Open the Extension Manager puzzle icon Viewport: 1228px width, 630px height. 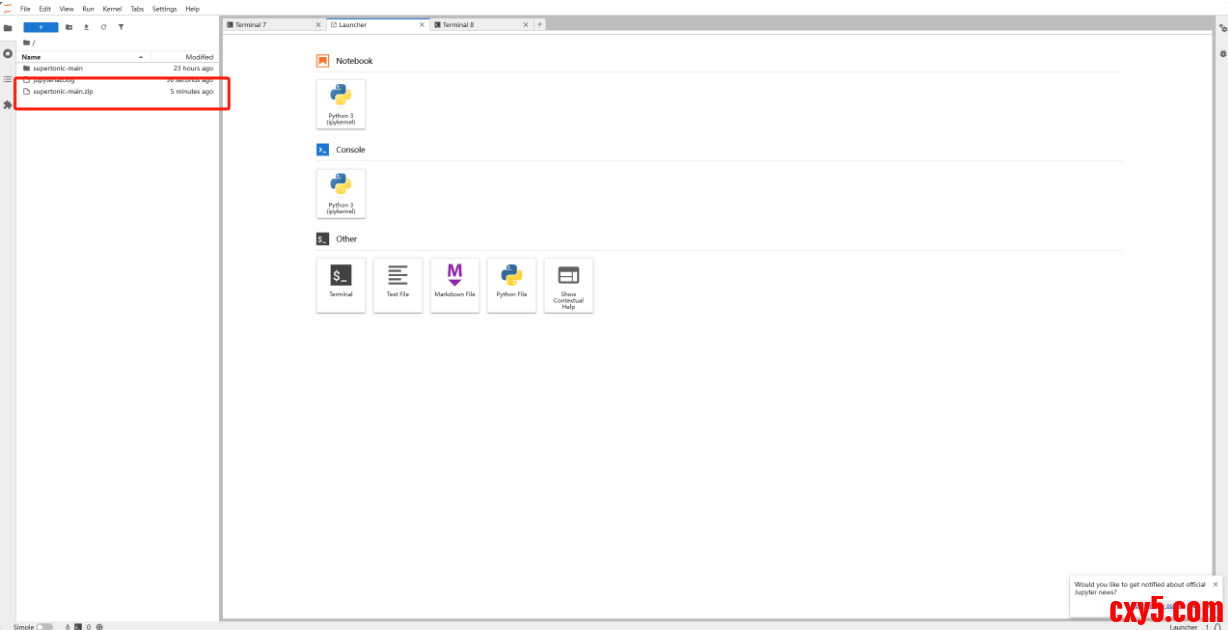tap(7, 105)
